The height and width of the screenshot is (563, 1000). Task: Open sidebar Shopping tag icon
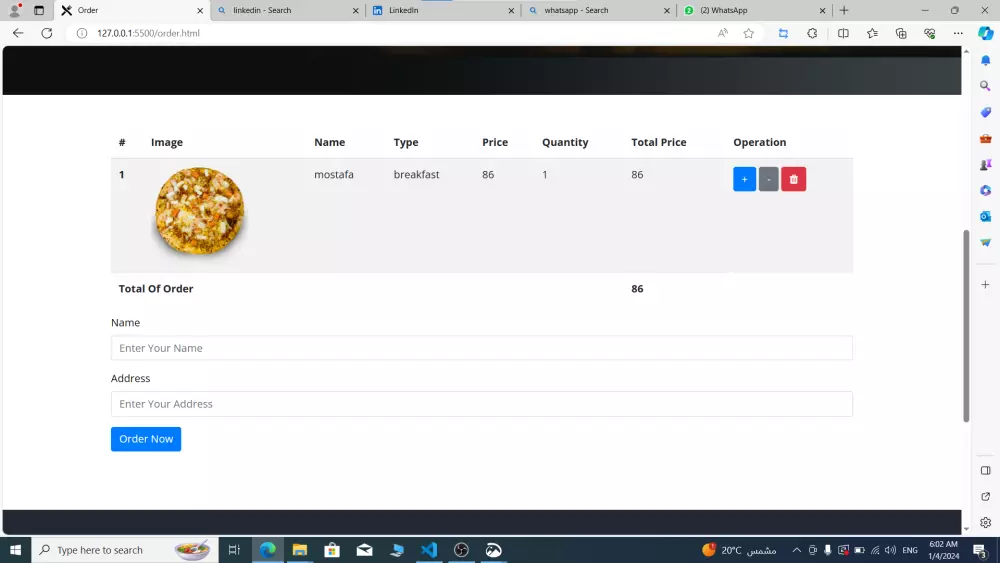pyautogui.click(x=985, y=112)
